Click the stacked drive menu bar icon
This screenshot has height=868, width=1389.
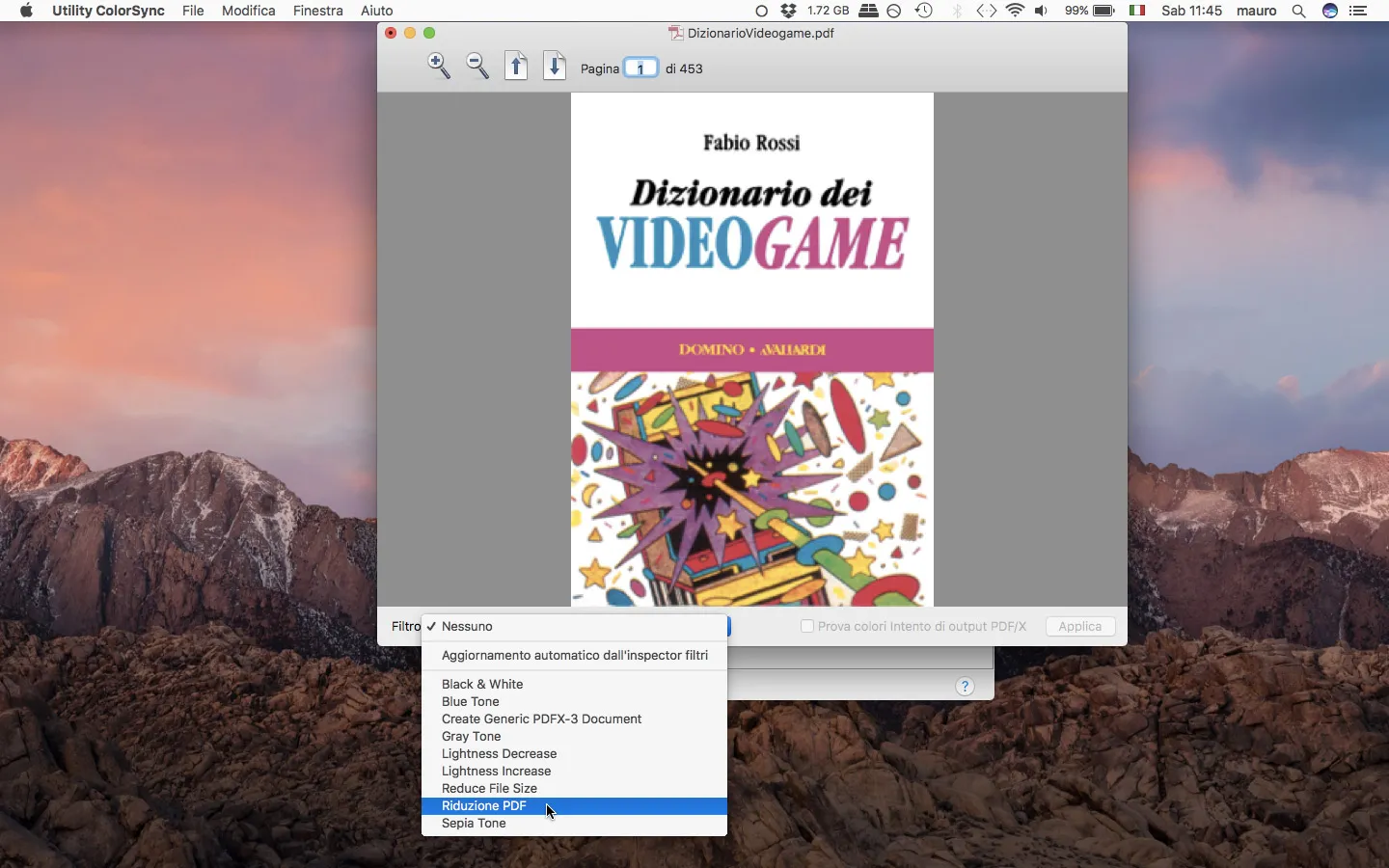(868, 11)
